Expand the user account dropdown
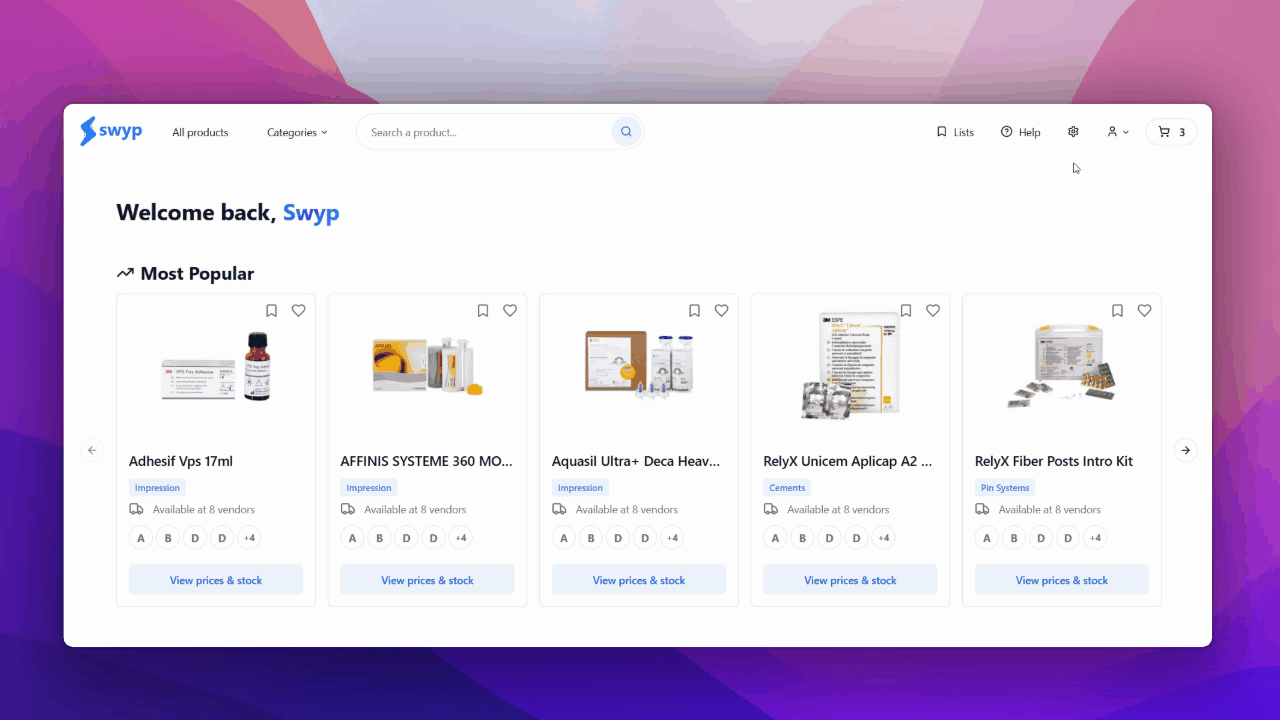The height and width of the screenshot is (720, 1280). (1118, 132)
